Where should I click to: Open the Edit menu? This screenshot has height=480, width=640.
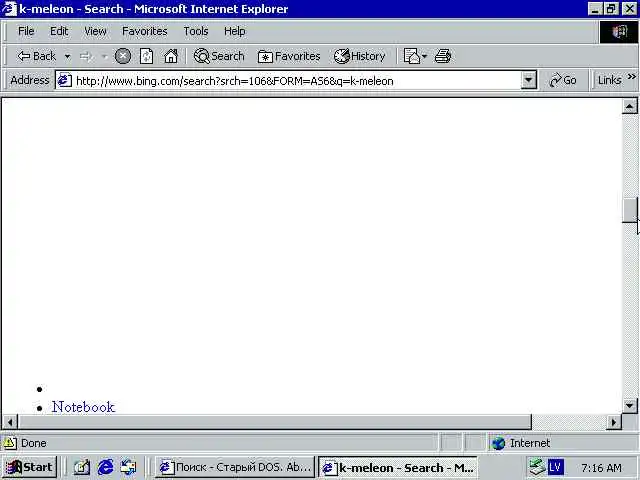[59, 31]
